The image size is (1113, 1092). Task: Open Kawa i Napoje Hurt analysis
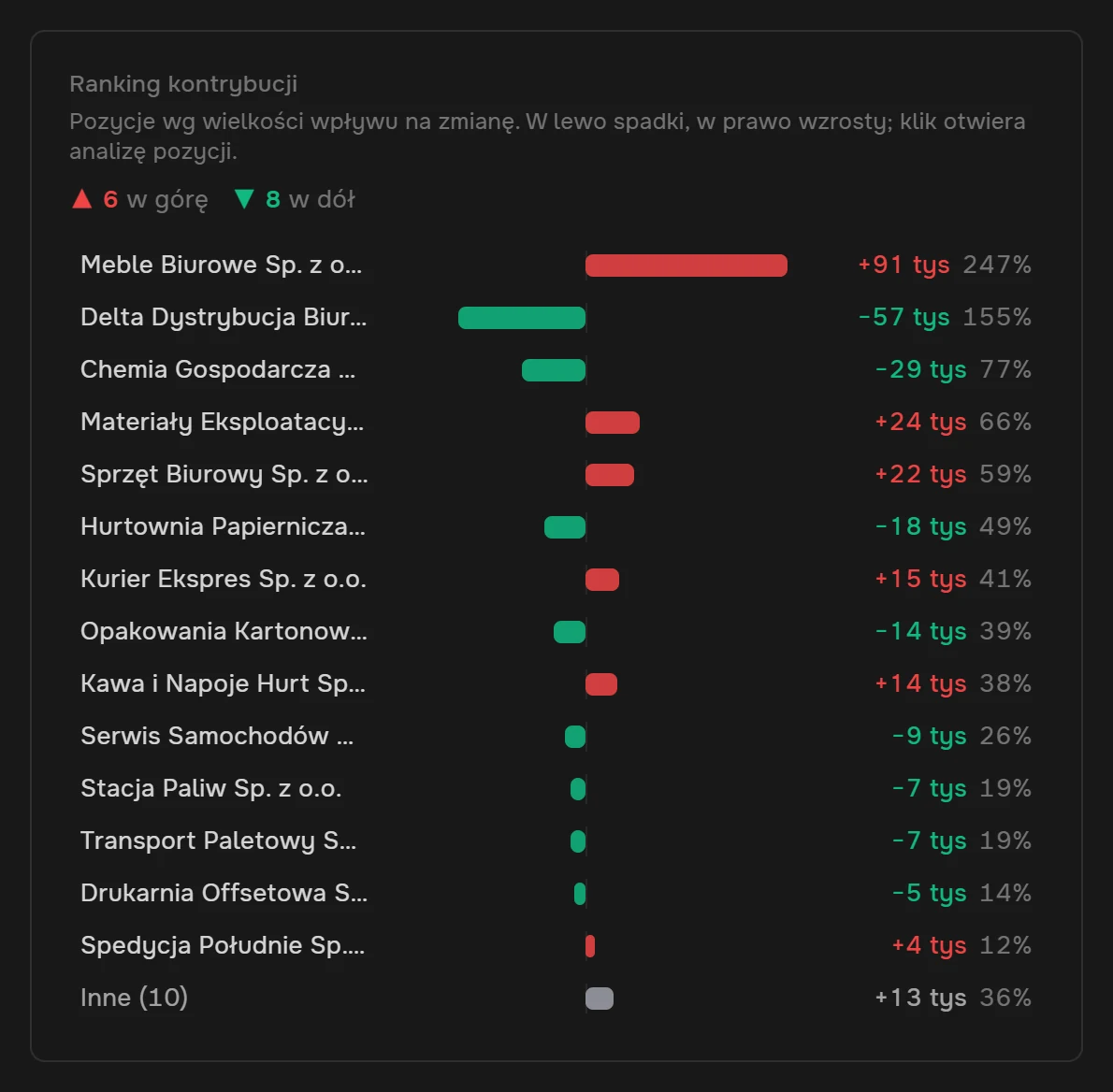556,684
